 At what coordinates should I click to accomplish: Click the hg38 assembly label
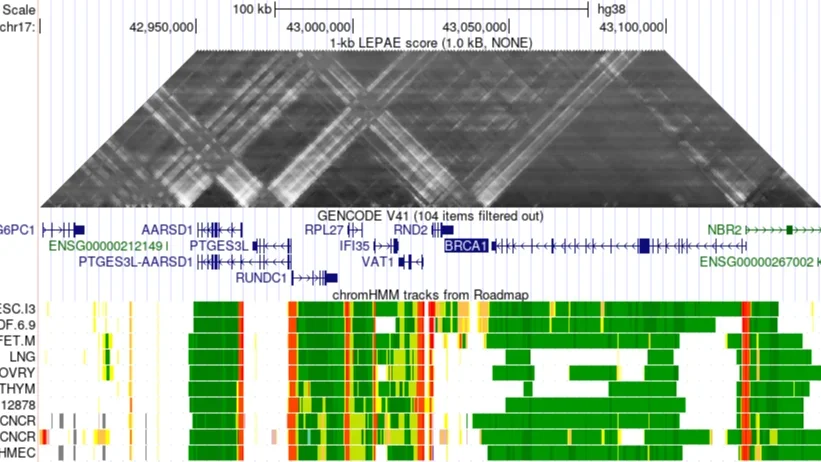(x=611, y=9)
